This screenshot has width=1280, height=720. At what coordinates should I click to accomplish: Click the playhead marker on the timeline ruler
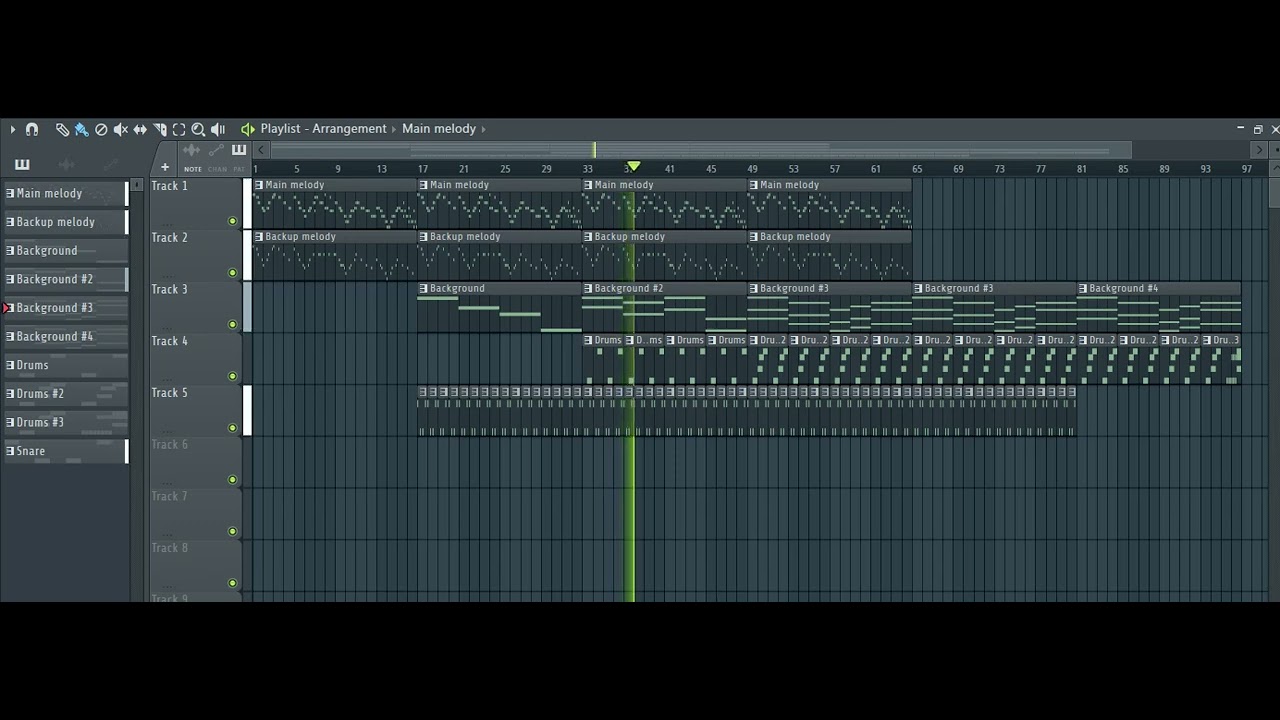633,166
